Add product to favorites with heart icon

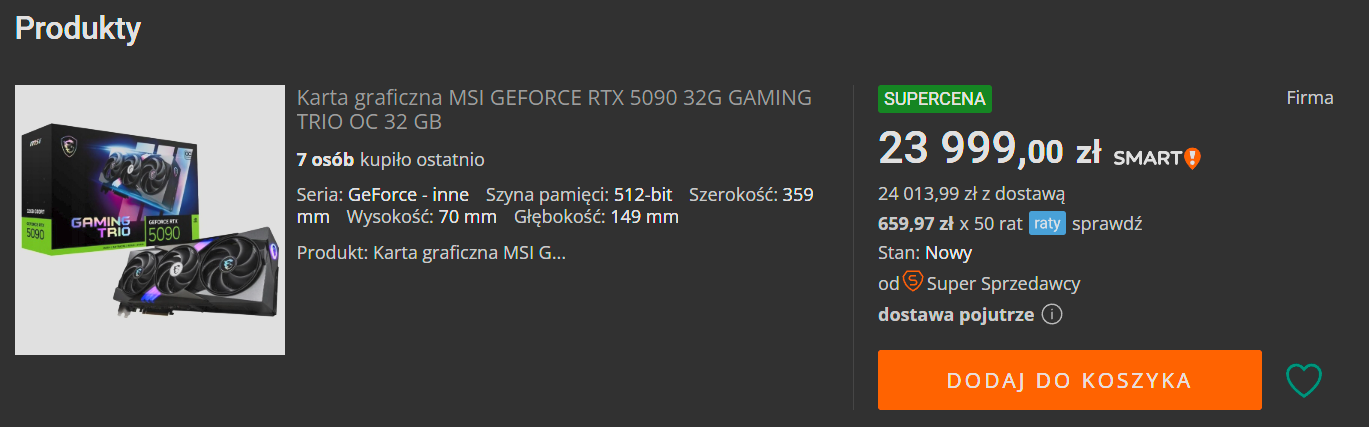(x=1303, y=380)
